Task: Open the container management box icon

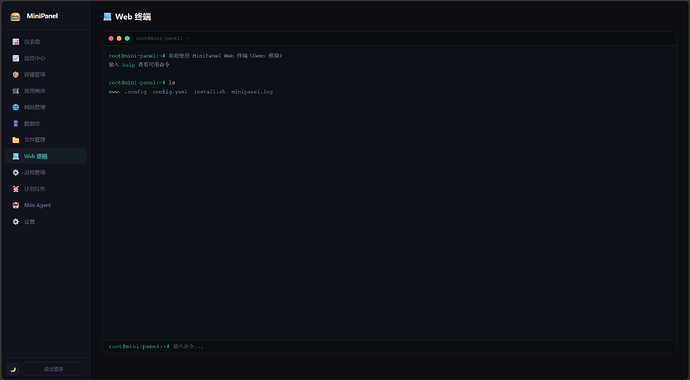Action: (16, 74)
